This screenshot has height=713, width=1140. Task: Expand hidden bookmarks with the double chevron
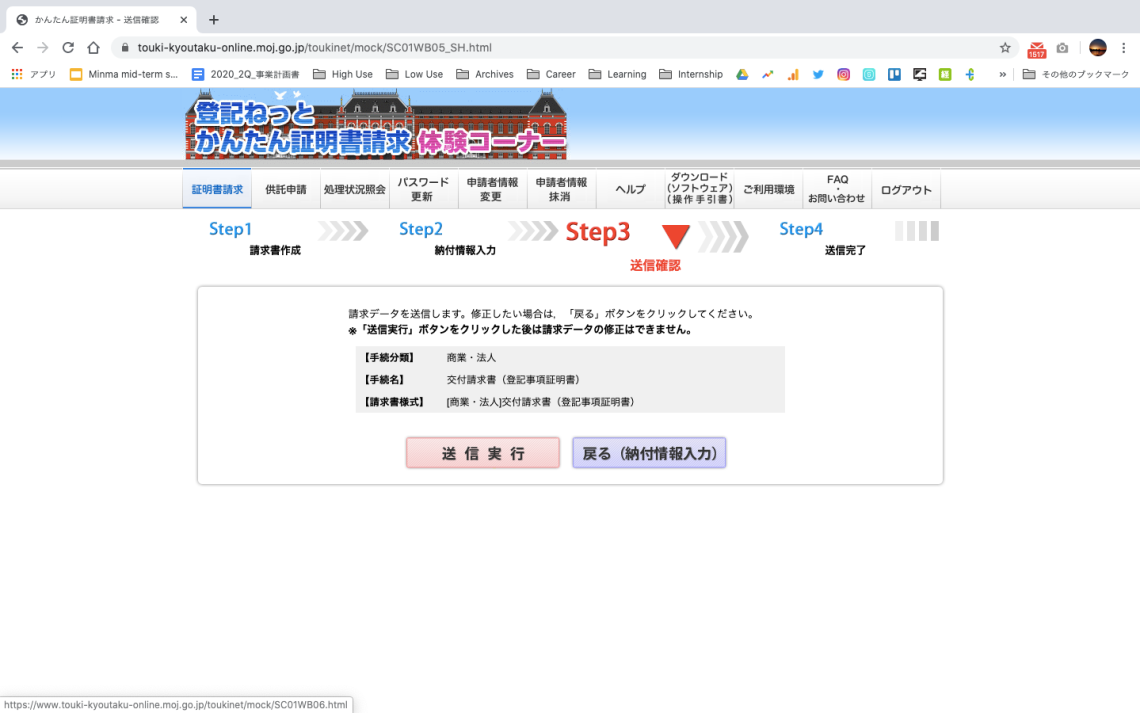click(x=1003, y=74)
